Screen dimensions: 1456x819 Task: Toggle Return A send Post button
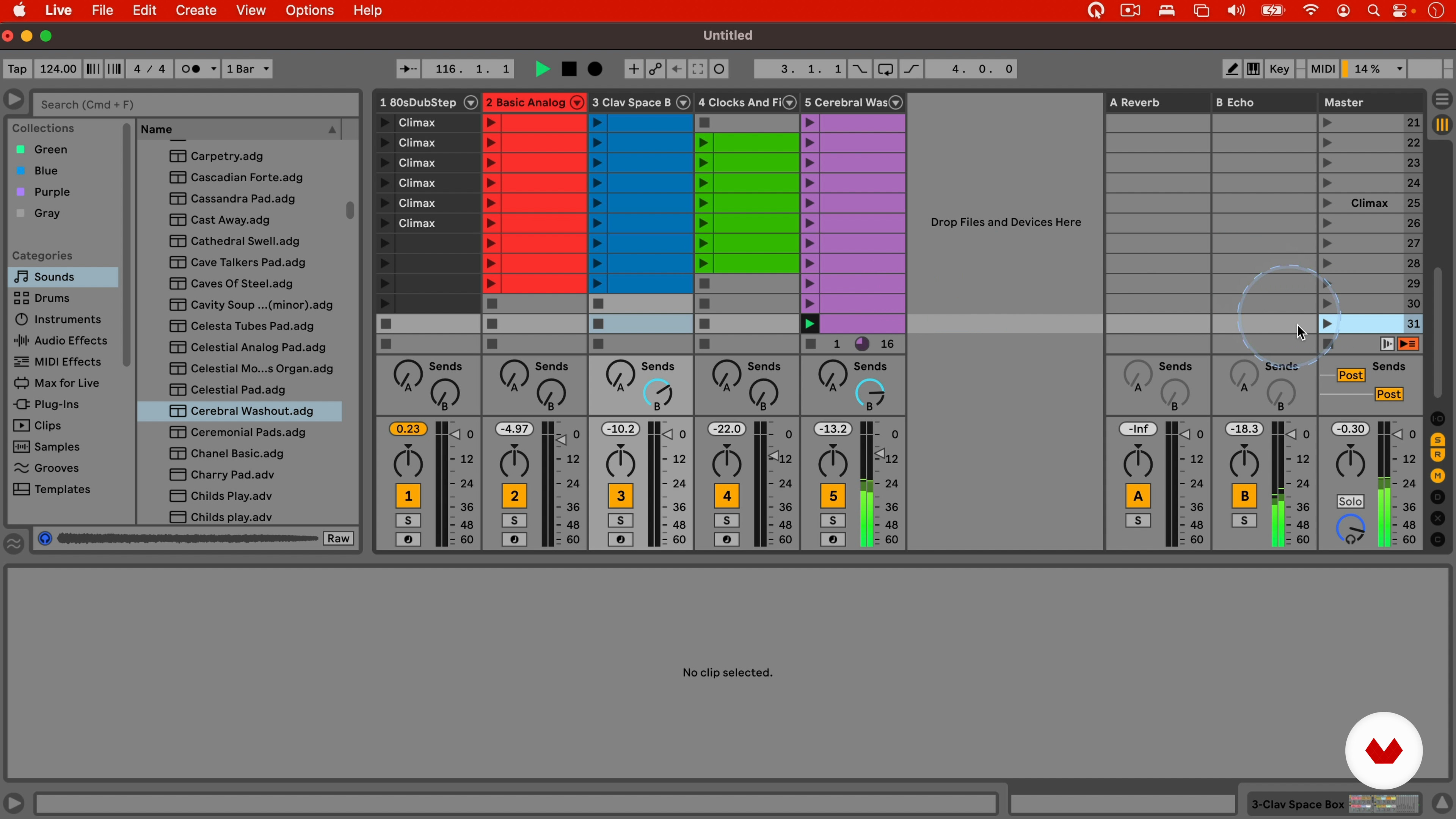pyautogui.click(x=1351, y=375)
